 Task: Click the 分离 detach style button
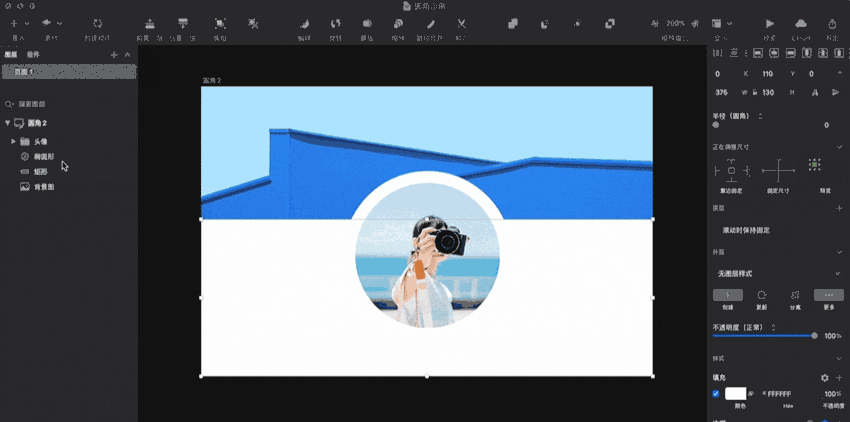pos(795,295)
